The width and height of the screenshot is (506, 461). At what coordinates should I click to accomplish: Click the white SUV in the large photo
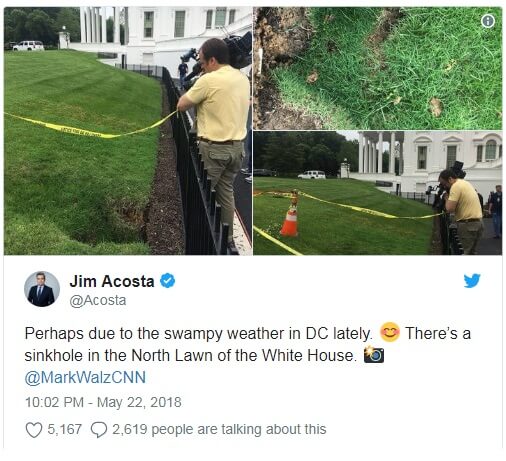28,46
